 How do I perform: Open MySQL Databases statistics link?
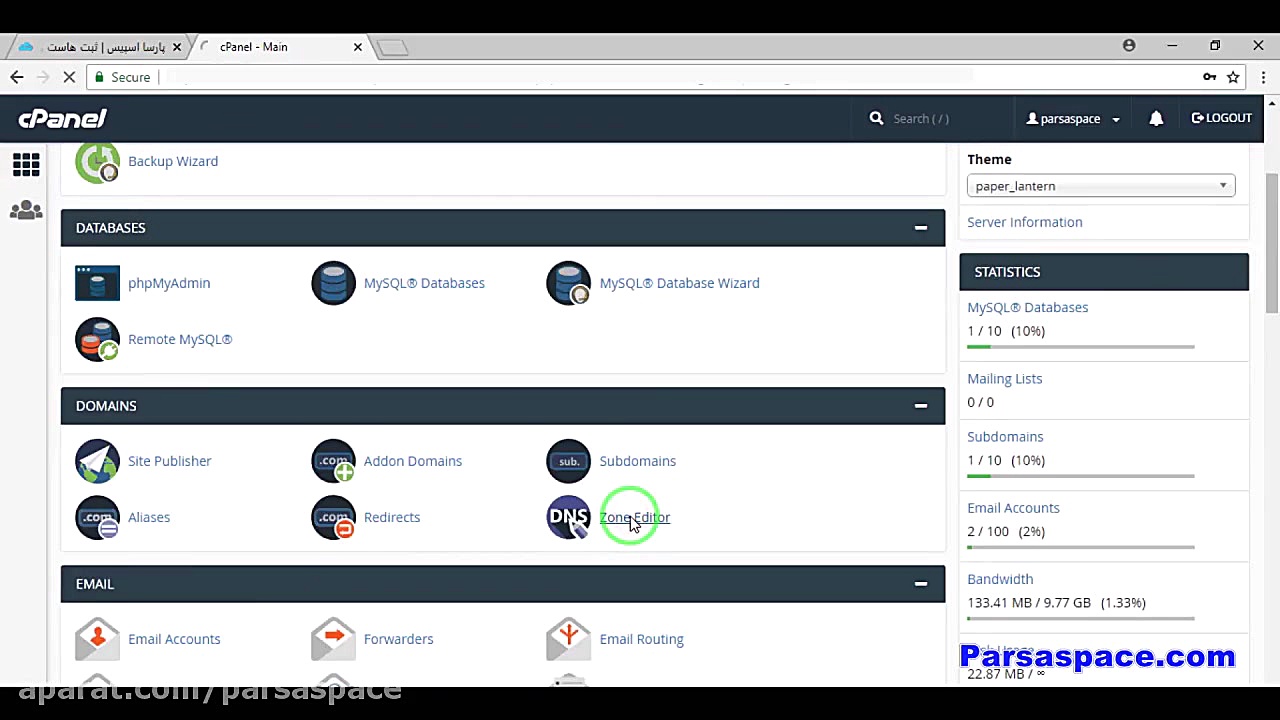pyautogui.click(x=1027, y=307)
